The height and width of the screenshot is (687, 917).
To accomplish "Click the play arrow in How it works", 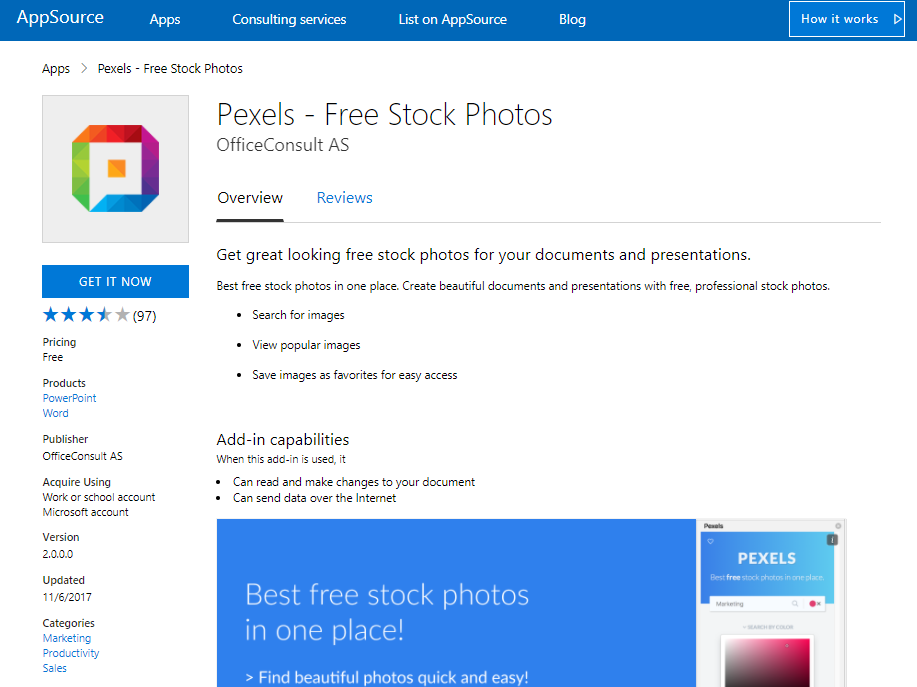I will click(897, 19).
